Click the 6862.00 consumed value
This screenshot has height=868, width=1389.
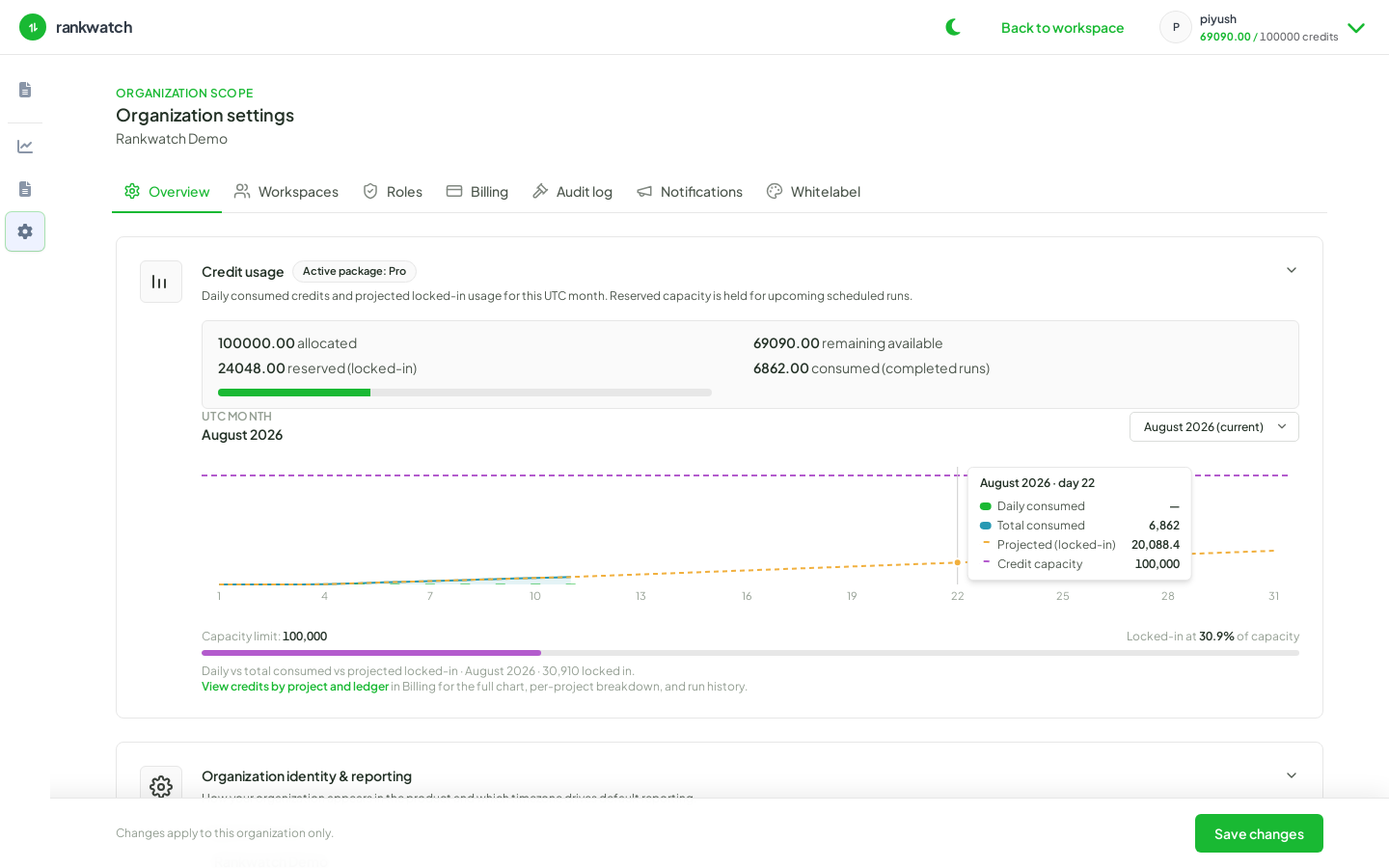(781, 368)
